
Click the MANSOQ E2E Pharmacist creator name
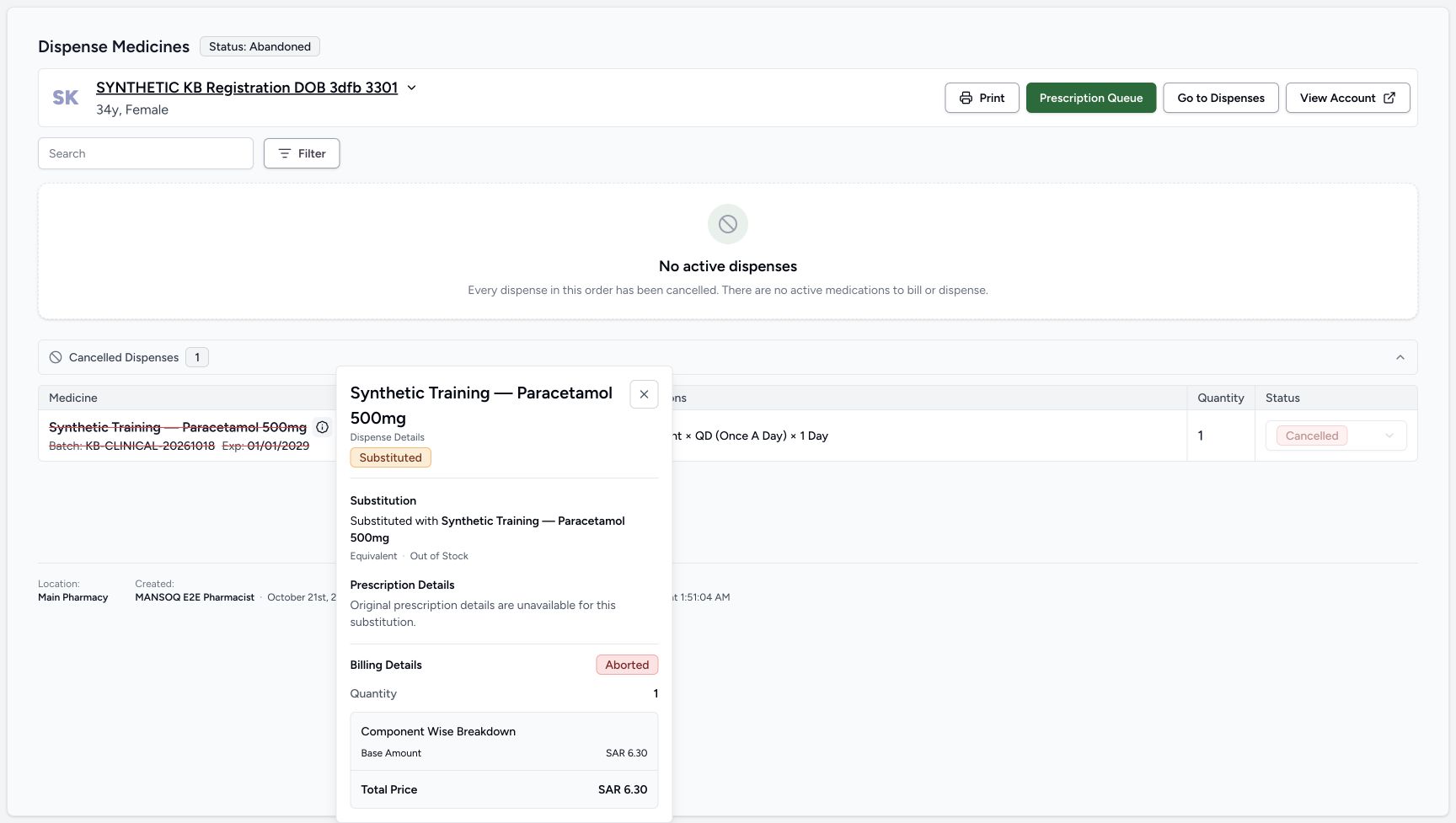(x=195, y=597)
